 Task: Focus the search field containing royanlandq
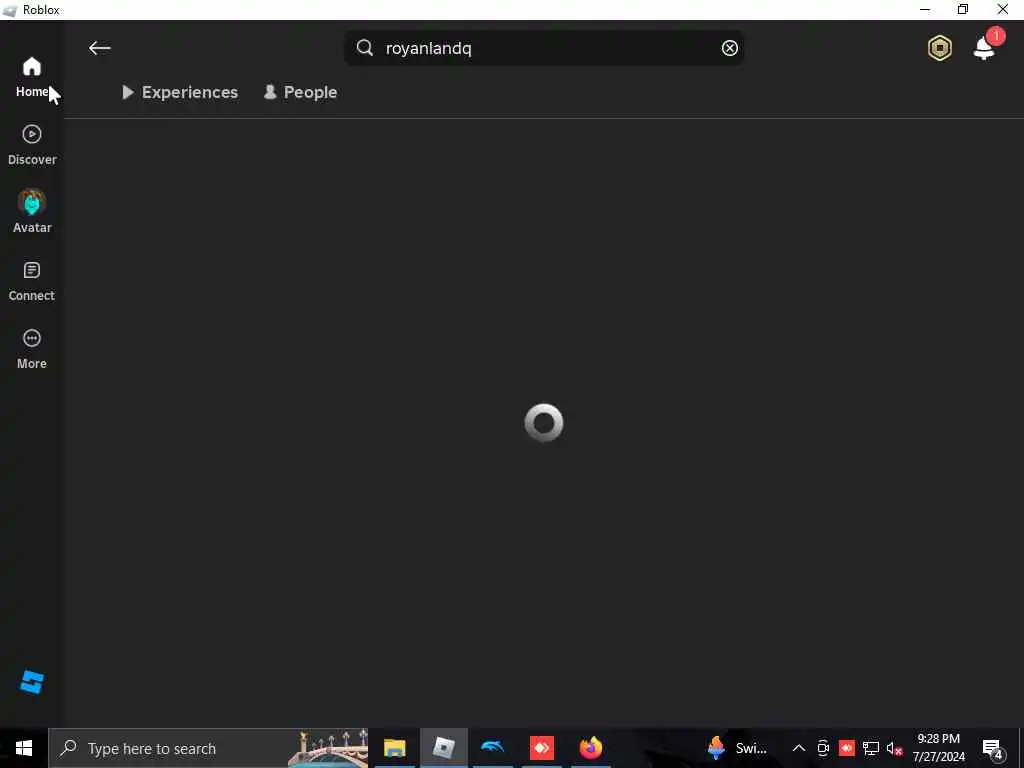(x=544, y=48)
